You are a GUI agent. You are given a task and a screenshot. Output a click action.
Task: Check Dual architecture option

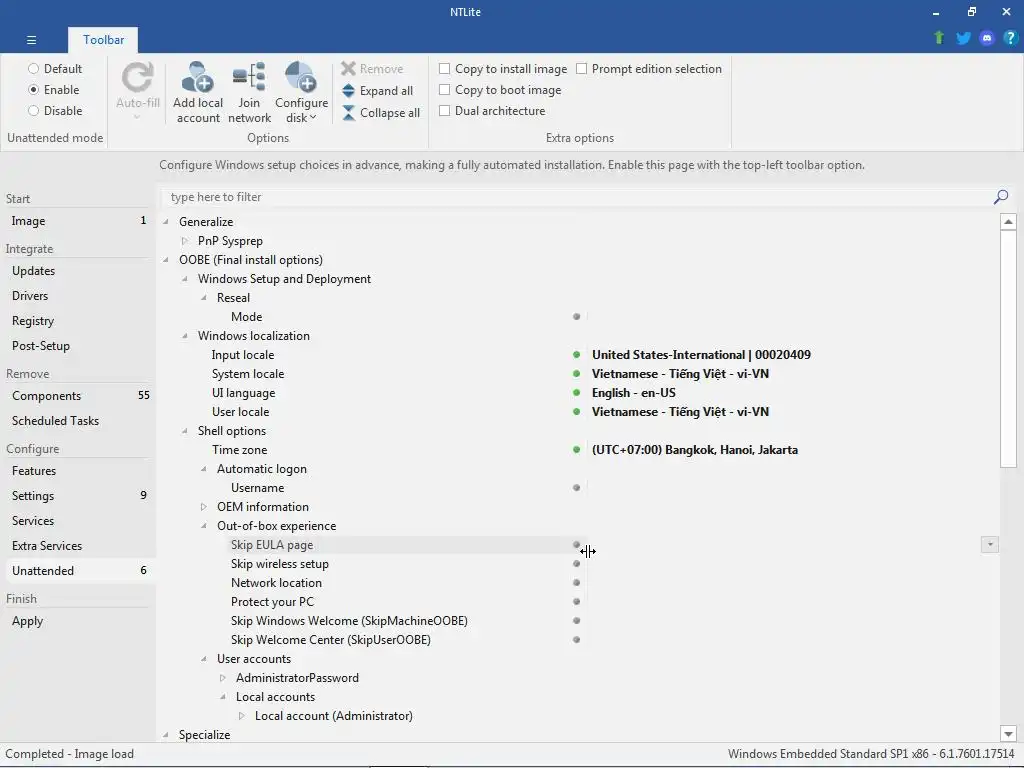[x=445, y=110]
